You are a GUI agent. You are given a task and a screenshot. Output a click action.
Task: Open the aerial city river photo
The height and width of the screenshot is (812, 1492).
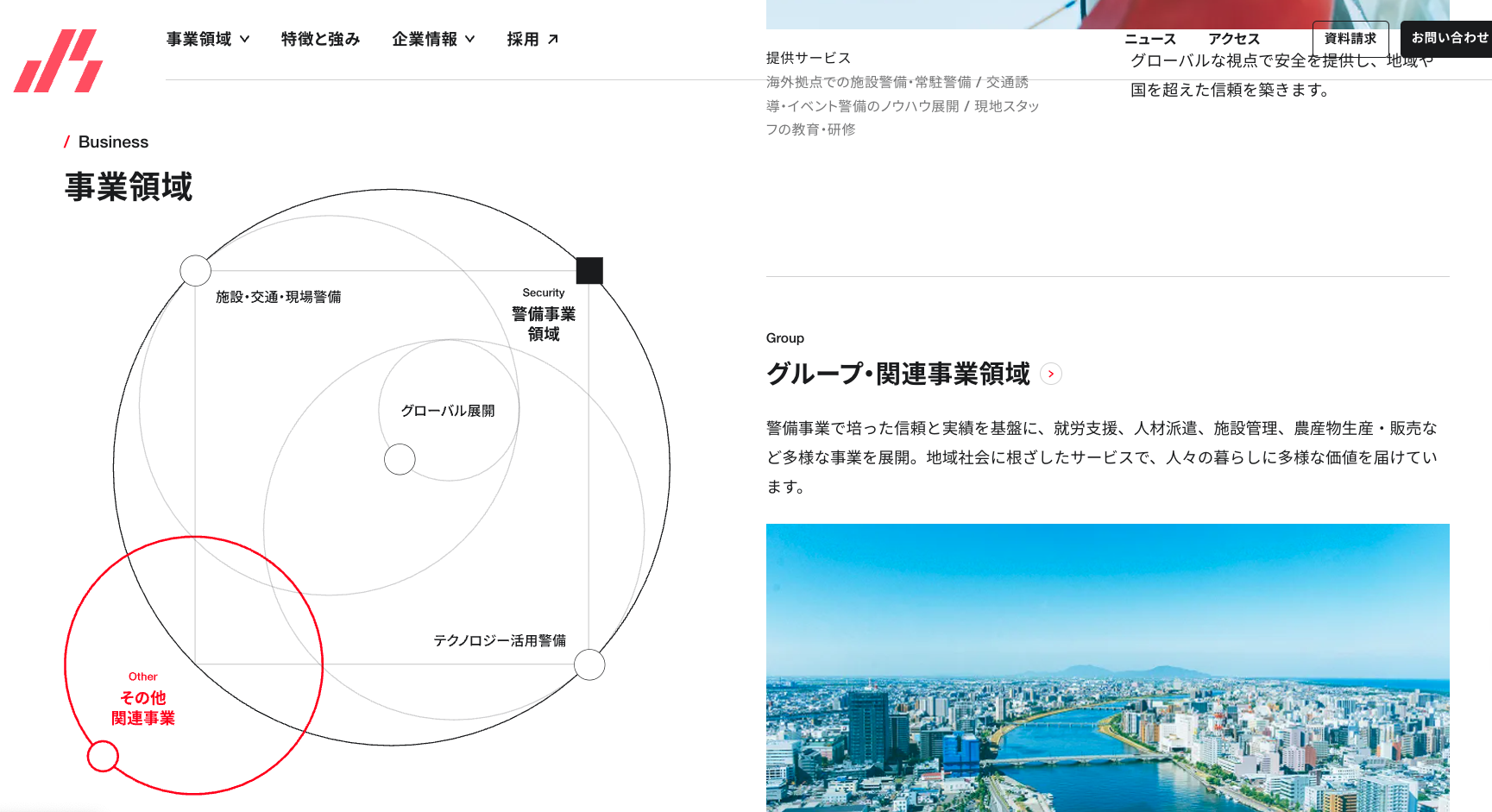[x=1107, y=667]
